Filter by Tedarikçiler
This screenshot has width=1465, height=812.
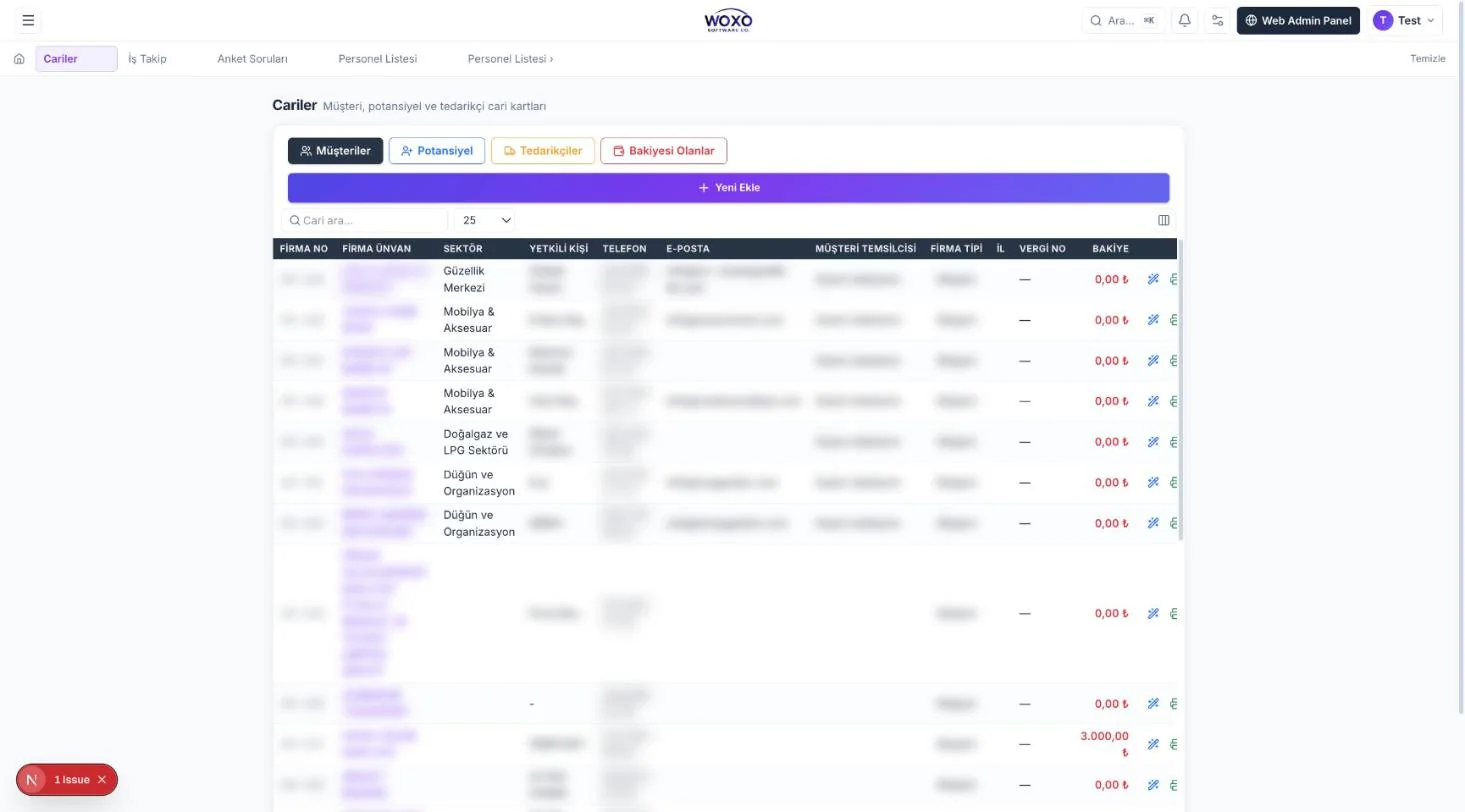(543, 151)
